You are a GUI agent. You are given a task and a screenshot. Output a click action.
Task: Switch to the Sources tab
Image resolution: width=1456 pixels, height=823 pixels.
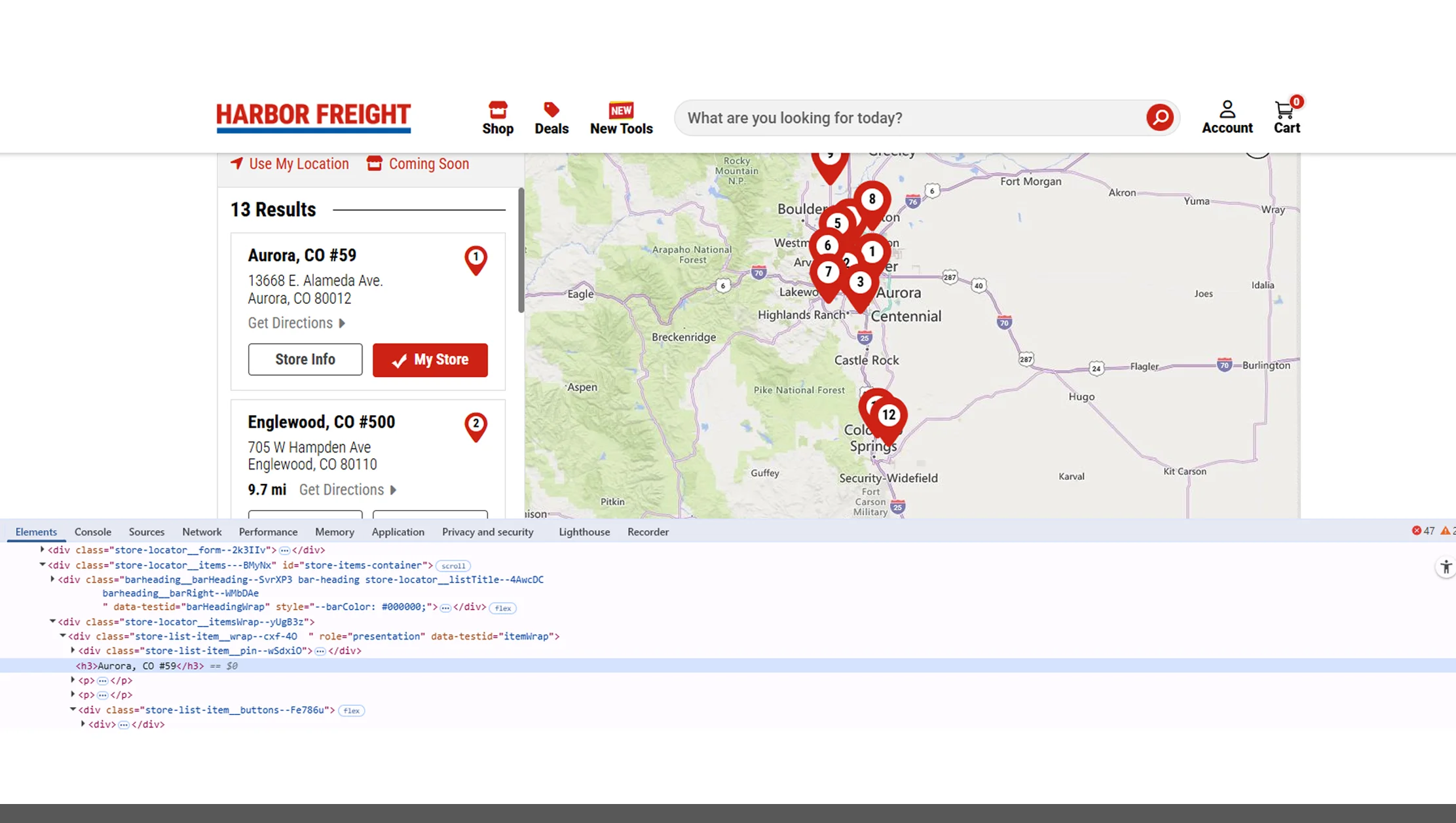point(147,532)
